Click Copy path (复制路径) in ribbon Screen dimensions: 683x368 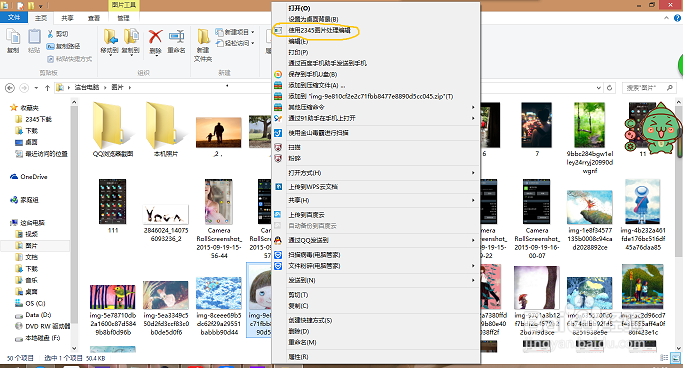coord(64,46)
